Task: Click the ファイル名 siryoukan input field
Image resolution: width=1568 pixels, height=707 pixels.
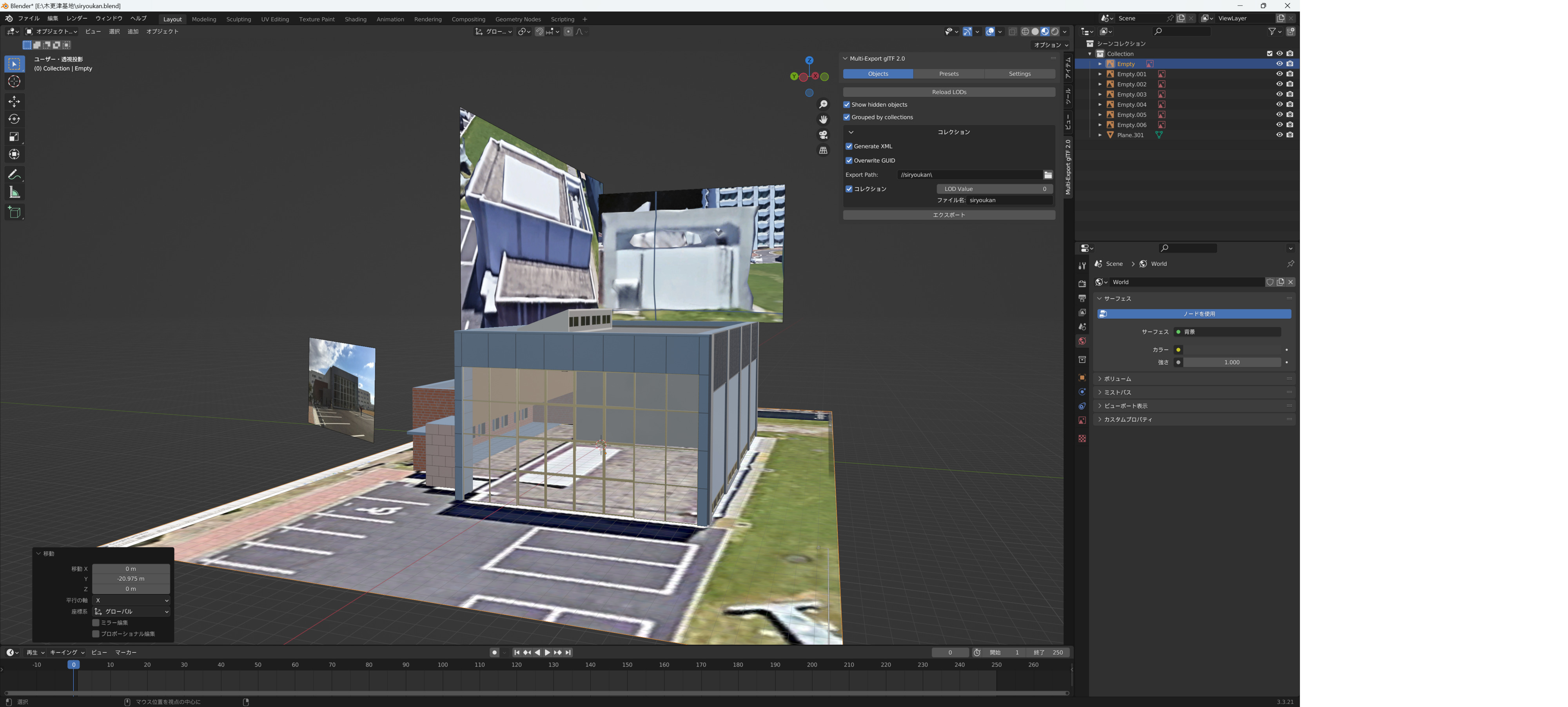Action: [1010, 200]
